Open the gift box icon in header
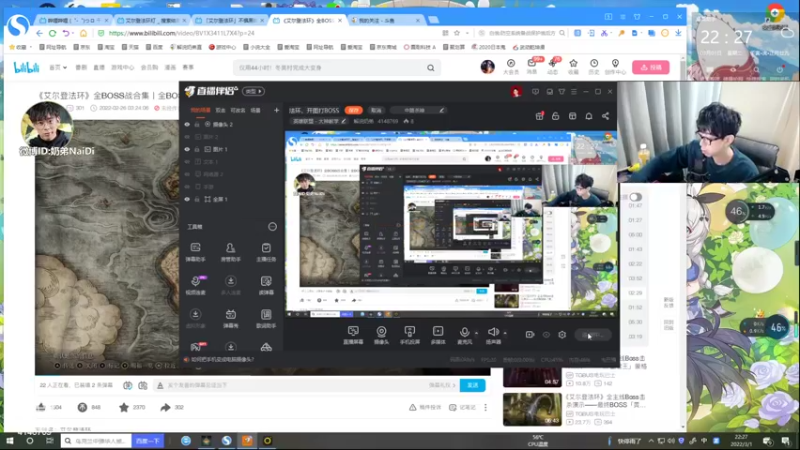The width and height of the screenshot is (800, 450). pos(539,116)
